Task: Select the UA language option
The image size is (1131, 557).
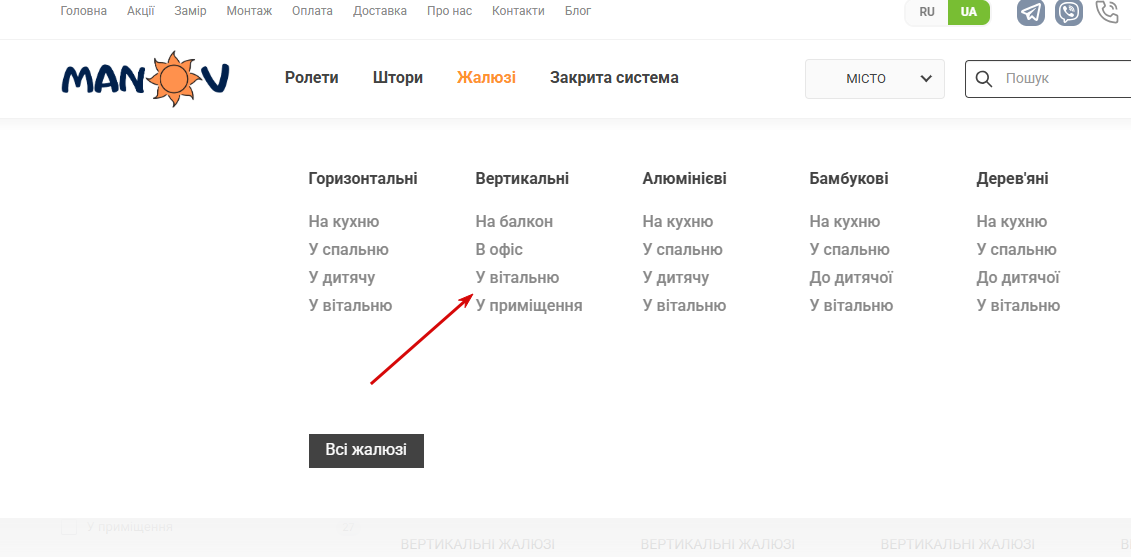Action: coord(968,12)
